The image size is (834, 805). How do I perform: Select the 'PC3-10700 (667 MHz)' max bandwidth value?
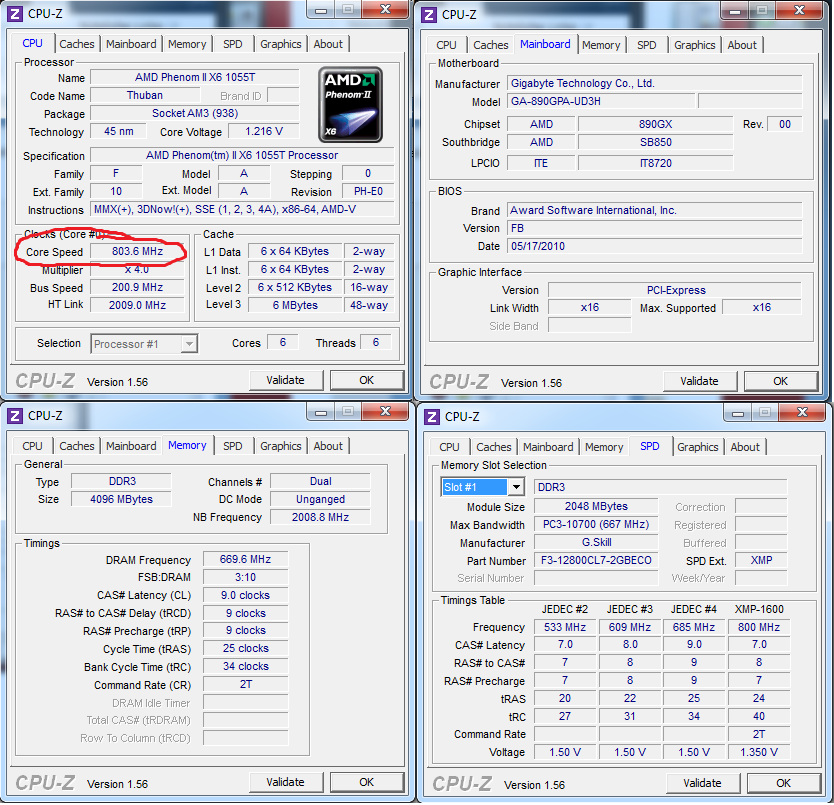click(x=596, y=524)
